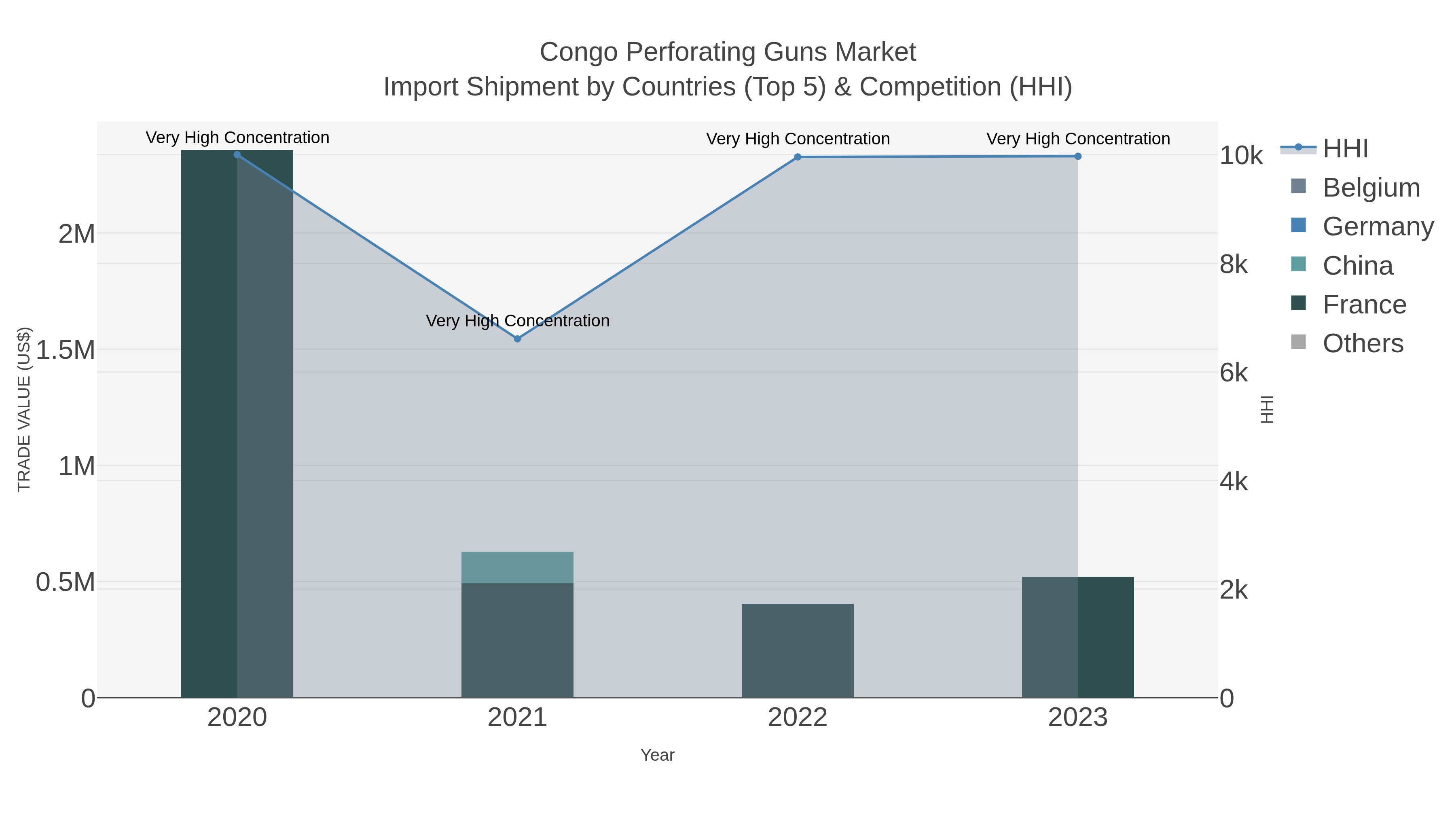
Task: Click the China teal swatch in the legend
Action: click(x=1299, y=264)
